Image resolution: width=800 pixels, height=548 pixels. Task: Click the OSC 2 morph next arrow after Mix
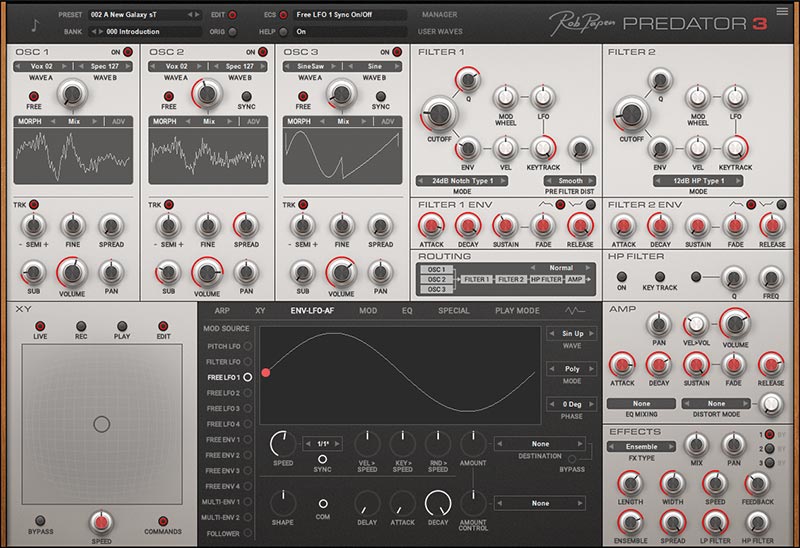pyautogui.click(x=230, y=121)
